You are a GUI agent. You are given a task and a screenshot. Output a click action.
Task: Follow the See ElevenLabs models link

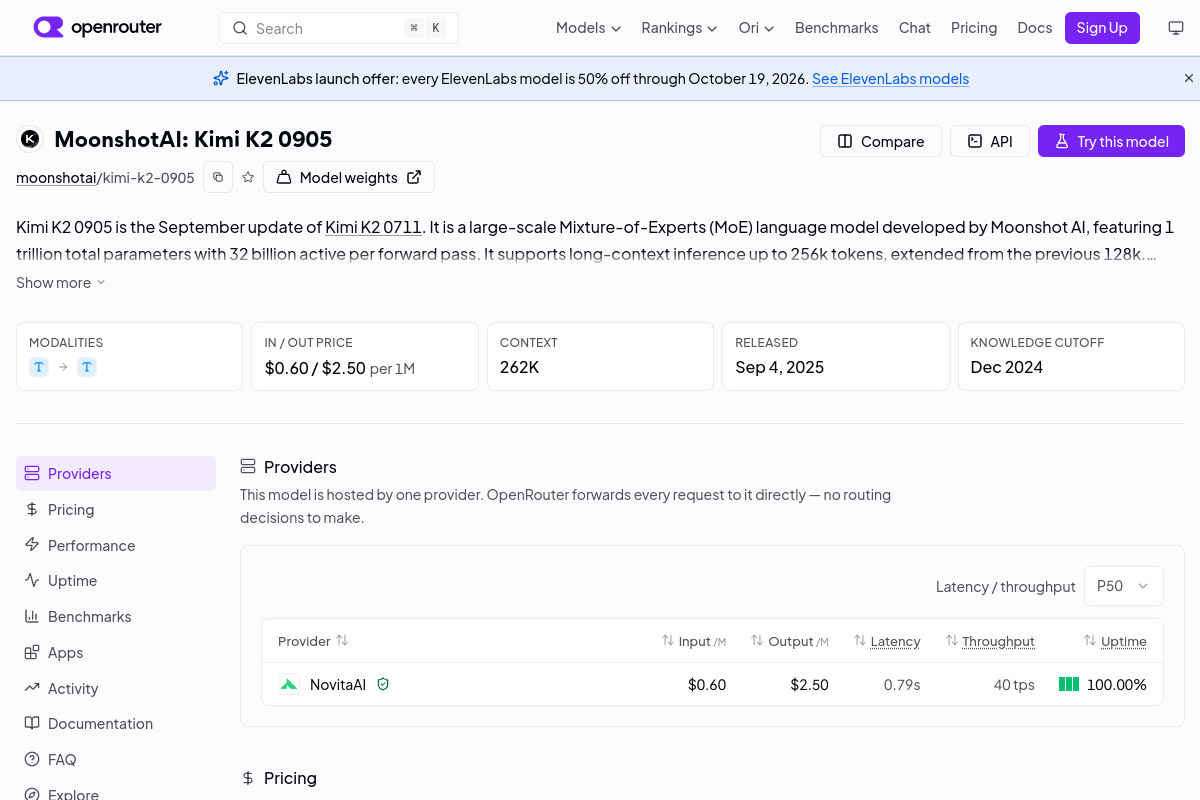tap(890, 79)
